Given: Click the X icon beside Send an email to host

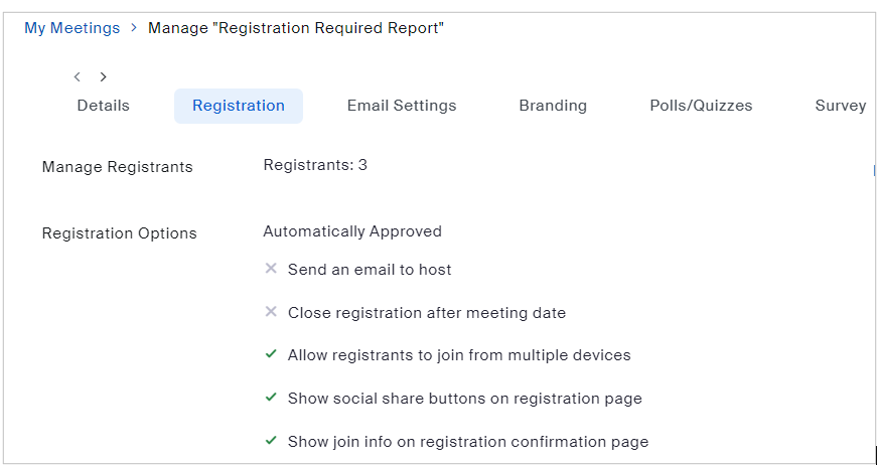Looking at the screenshot, I should pyautogui.click(x=270, y=269).
